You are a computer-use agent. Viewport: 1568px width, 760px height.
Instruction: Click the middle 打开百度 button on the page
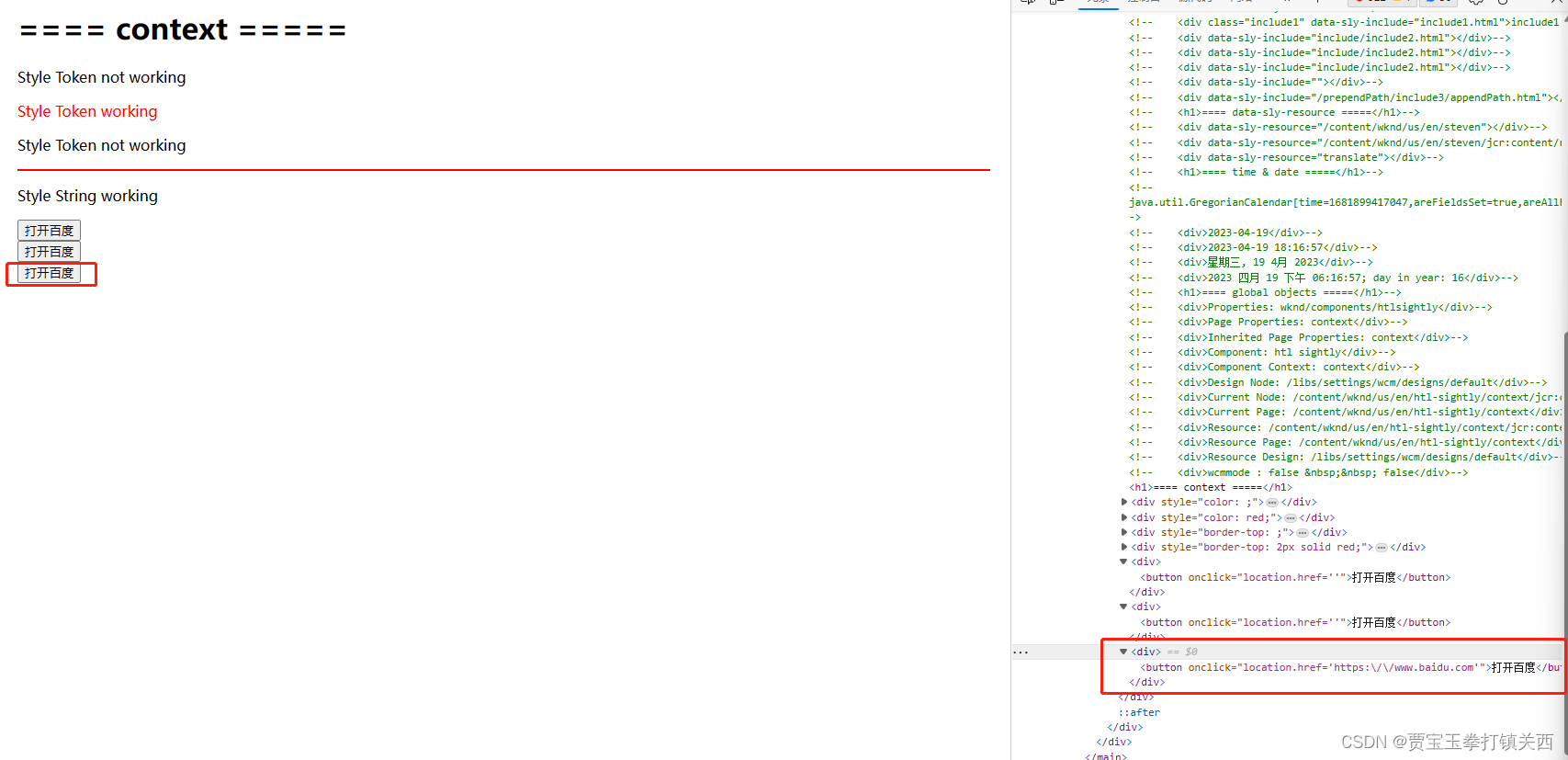point(49,252)
